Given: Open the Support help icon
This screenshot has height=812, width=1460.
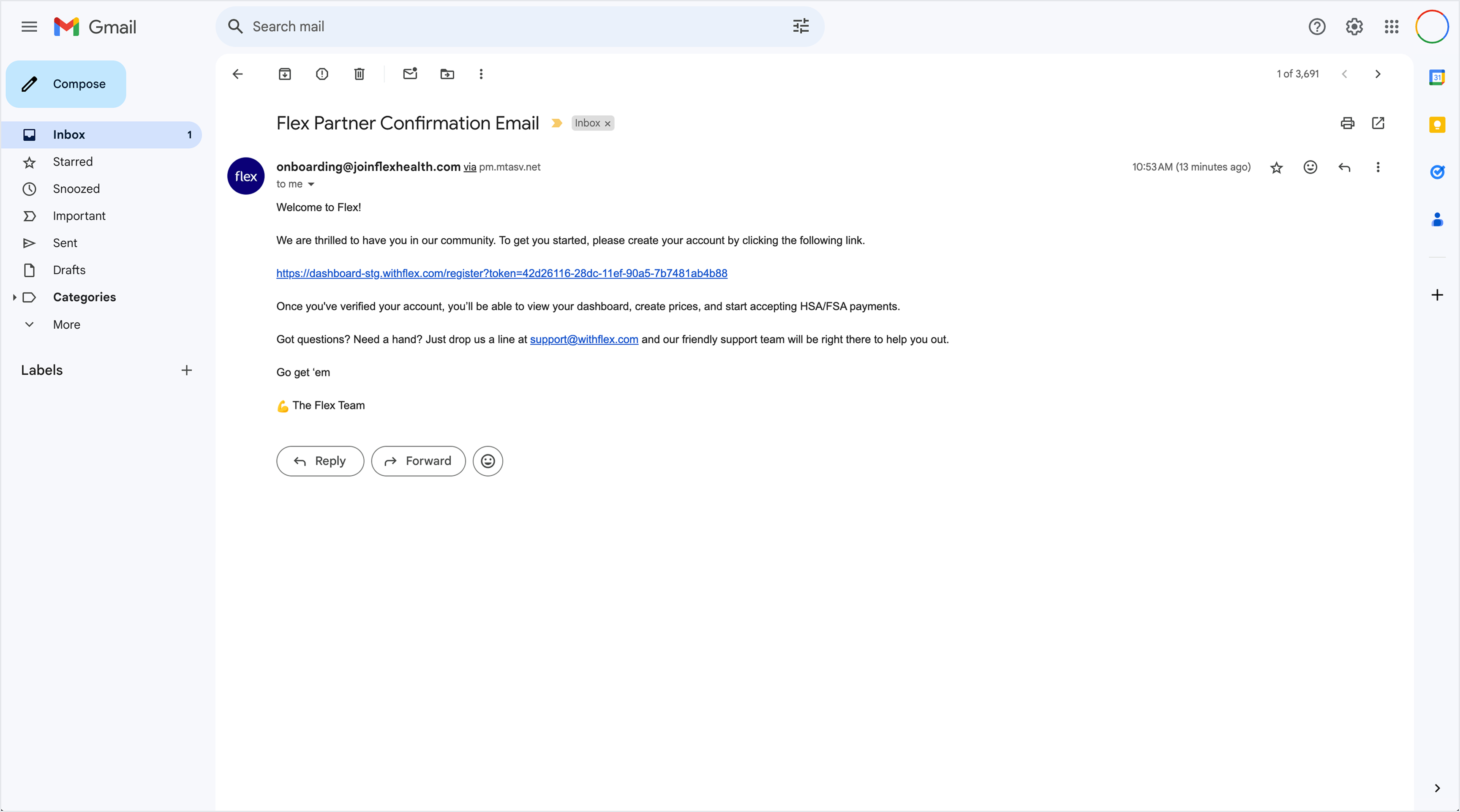Looking at the screenshot, I should pos(1317,27).
